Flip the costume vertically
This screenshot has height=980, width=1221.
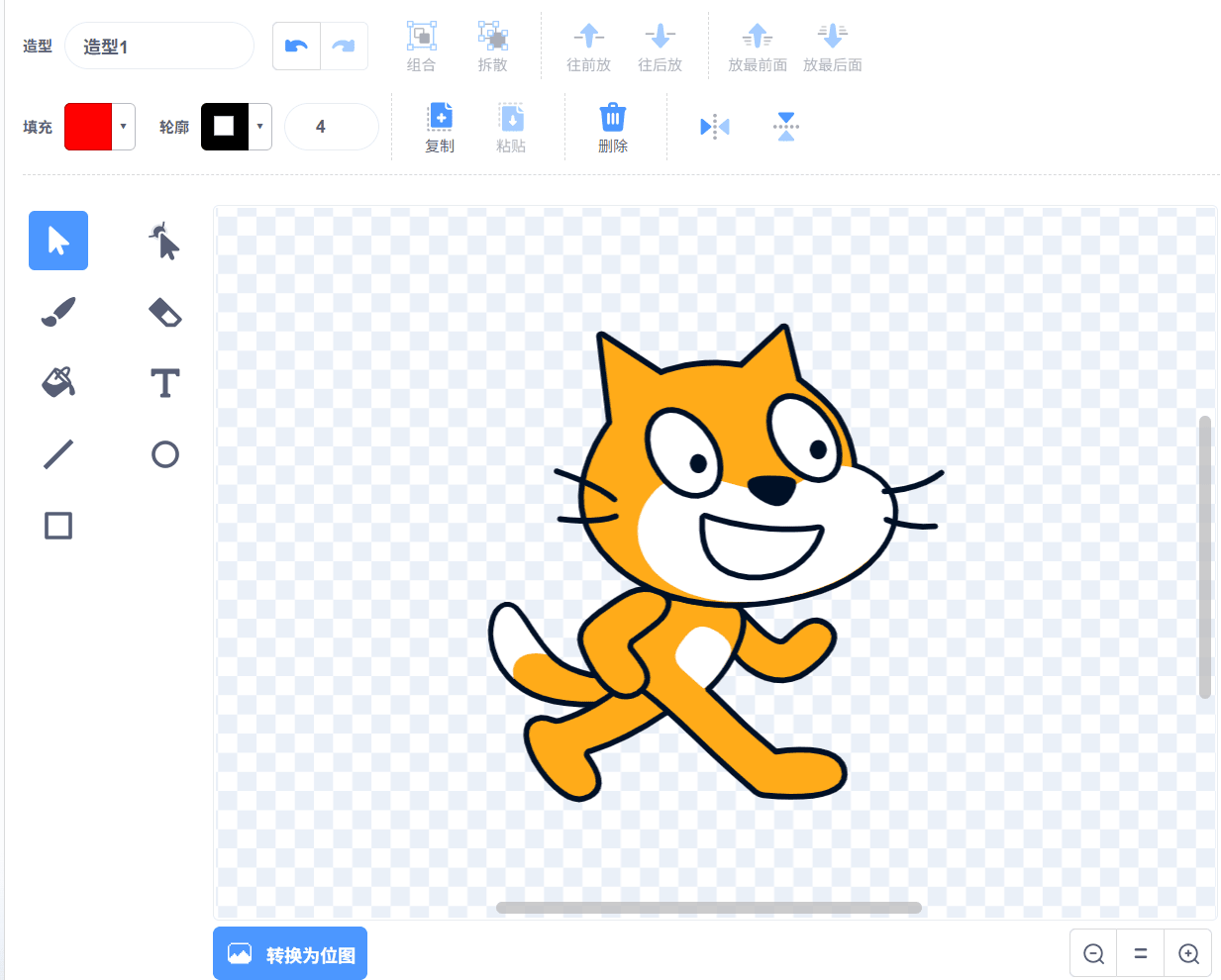coord(785,127)
